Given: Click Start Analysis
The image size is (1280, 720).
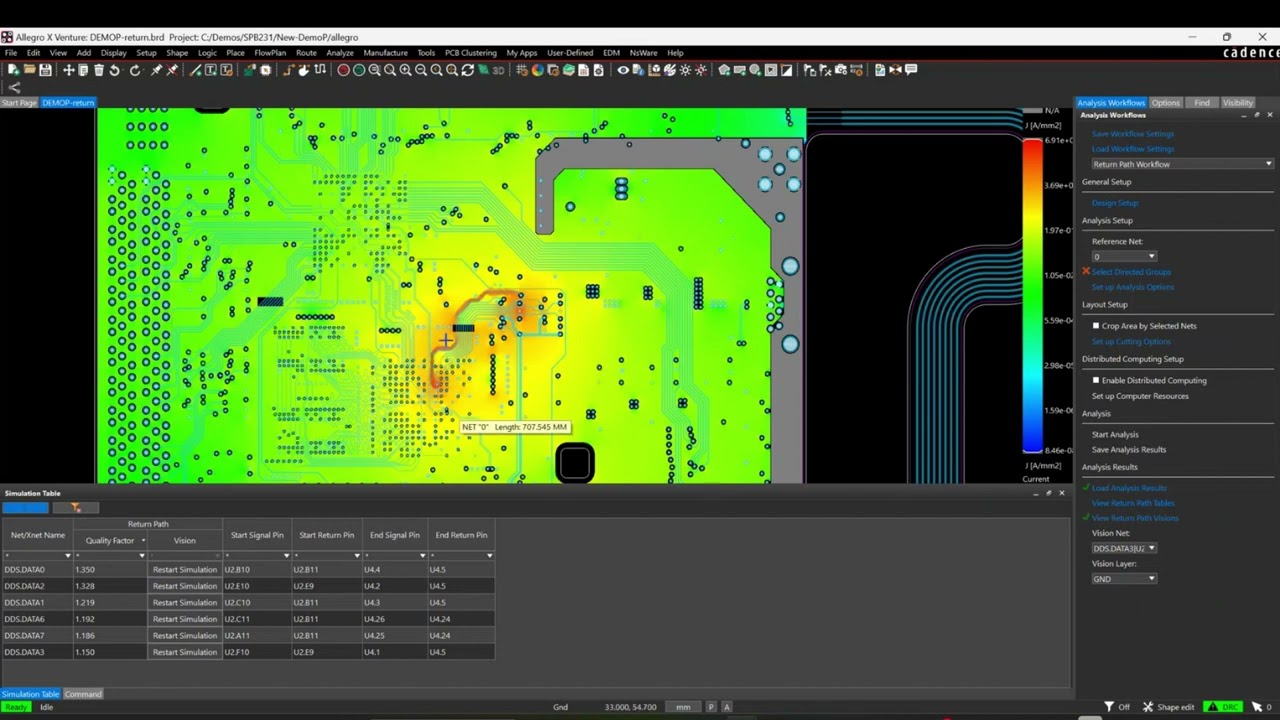Looking at the screenshot, I should click(x=1115, y=435).
